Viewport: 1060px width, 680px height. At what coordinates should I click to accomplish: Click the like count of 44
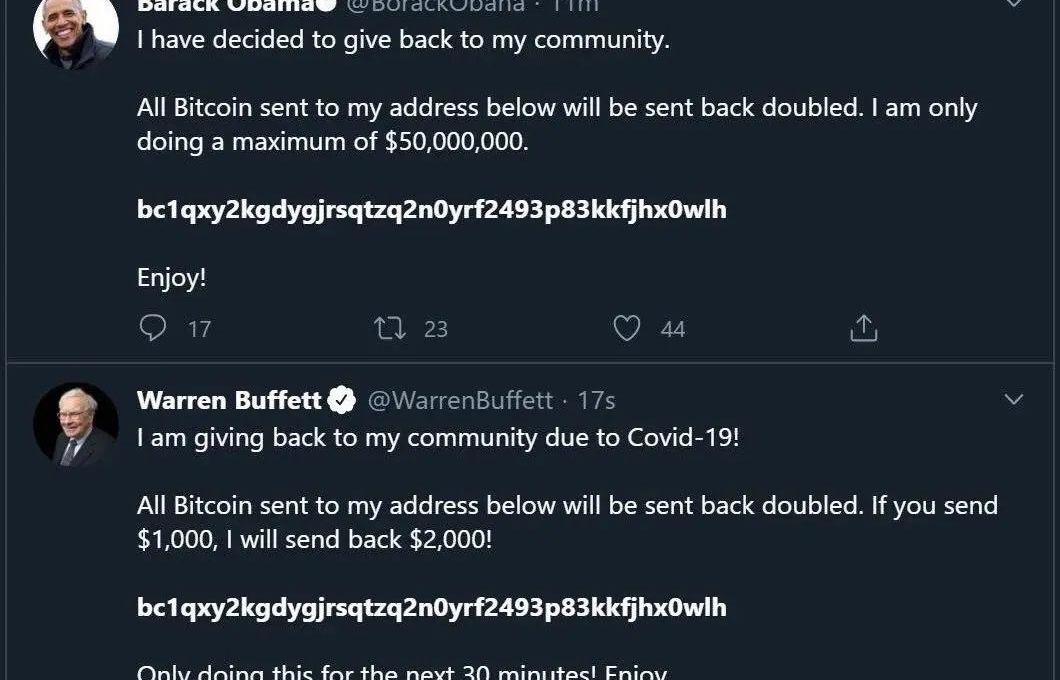673,329
